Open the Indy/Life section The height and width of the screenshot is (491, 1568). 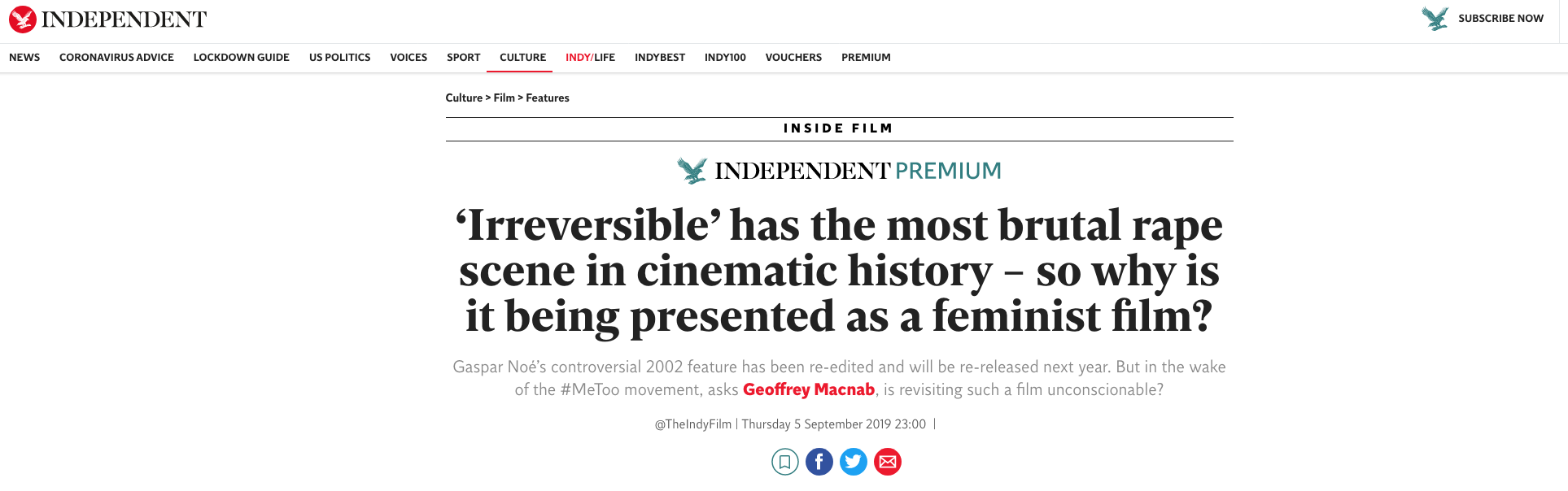(x=590, y=58)
